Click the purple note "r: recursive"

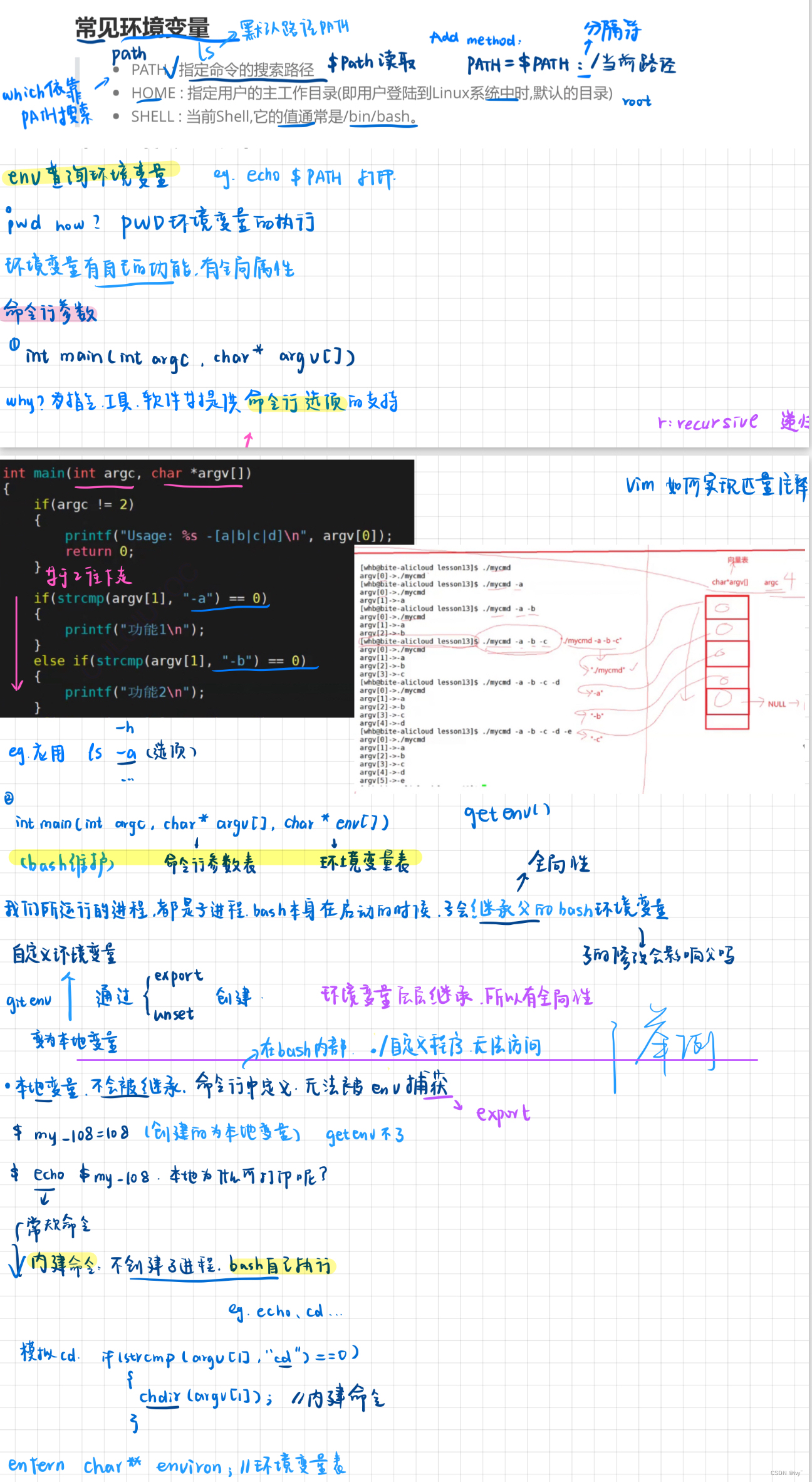[707, 422]
